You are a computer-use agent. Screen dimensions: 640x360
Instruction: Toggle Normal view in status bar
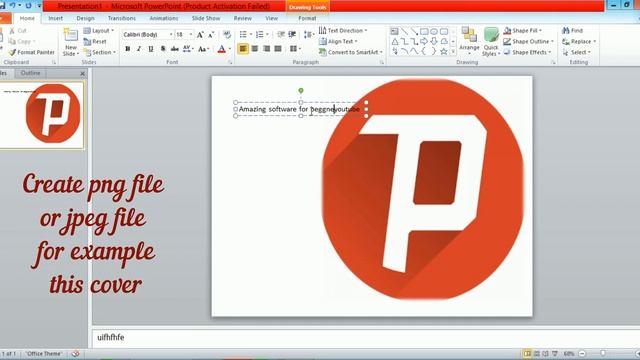[527, 353]
